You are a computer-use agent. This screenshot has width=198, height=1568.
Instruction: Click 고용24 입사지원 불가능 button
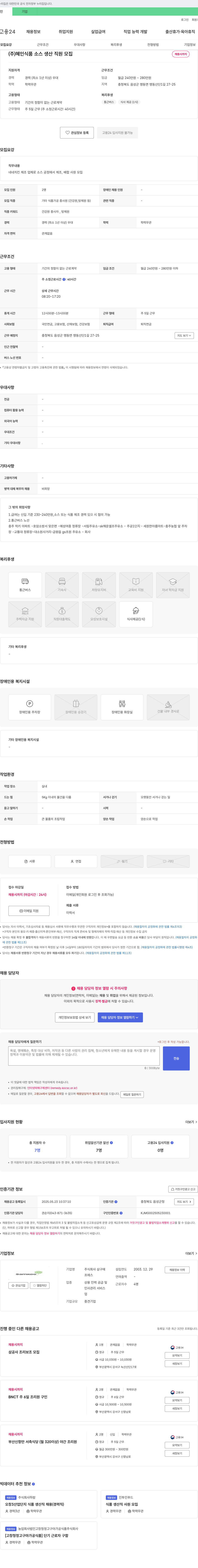(x=117, y=133)
